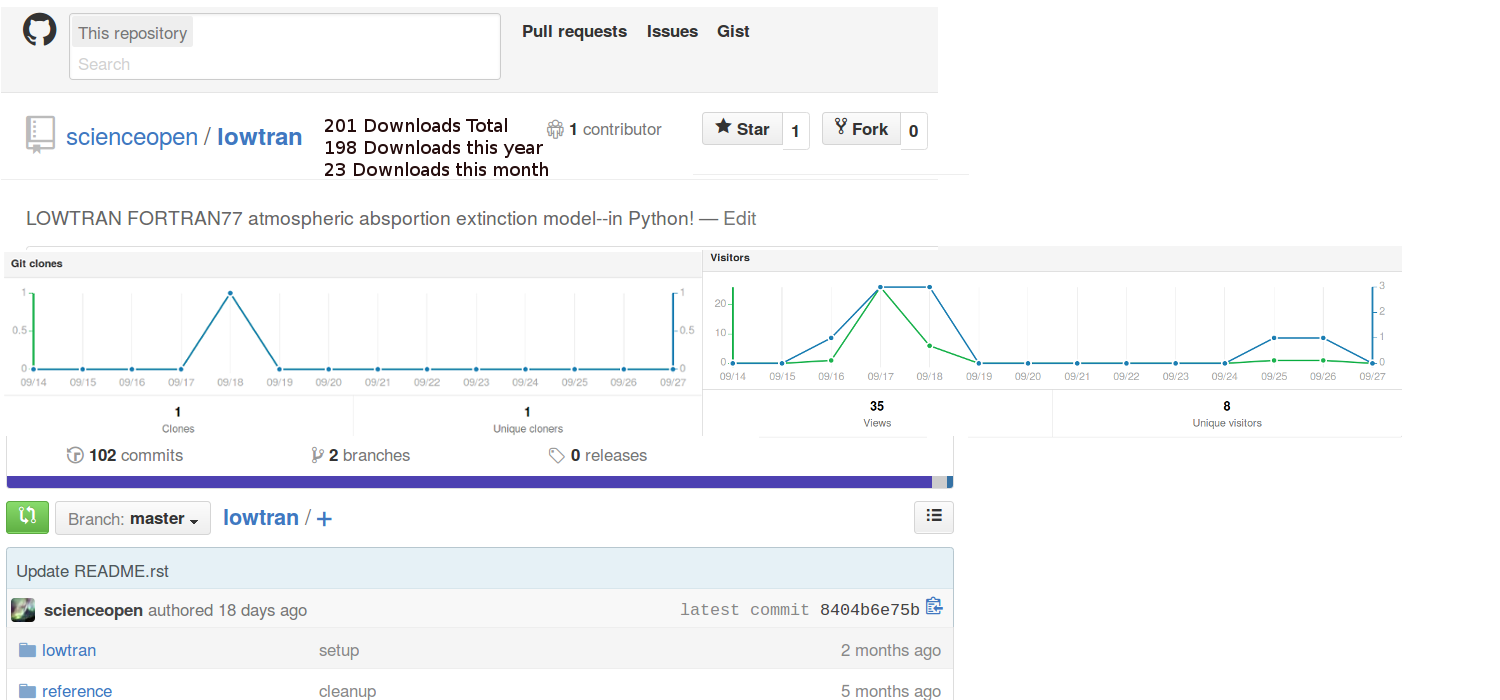Open the 1 contributor link

(605, 129)
